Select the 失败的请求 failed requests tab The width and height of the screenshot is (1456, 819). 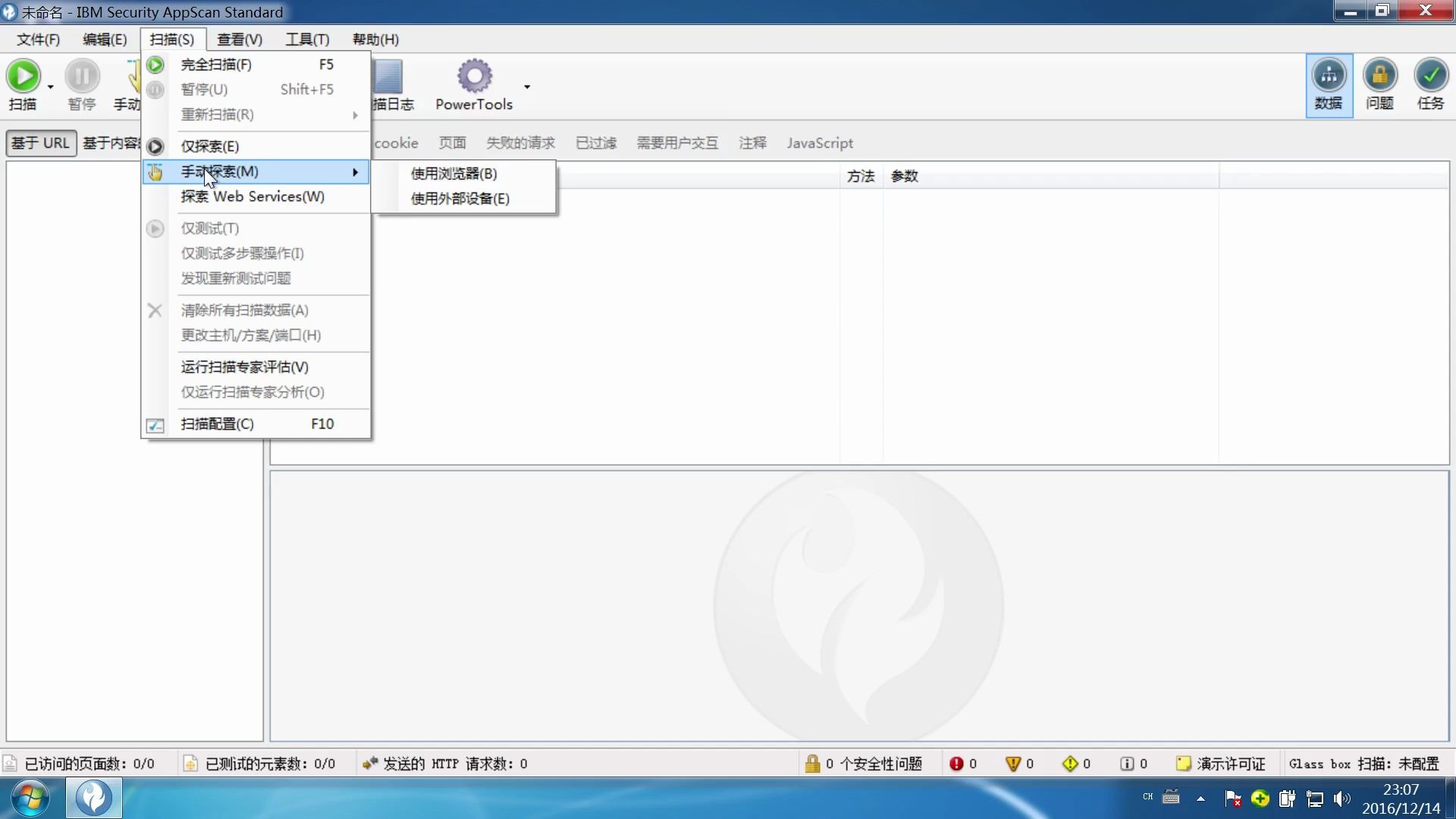[520, 143]
